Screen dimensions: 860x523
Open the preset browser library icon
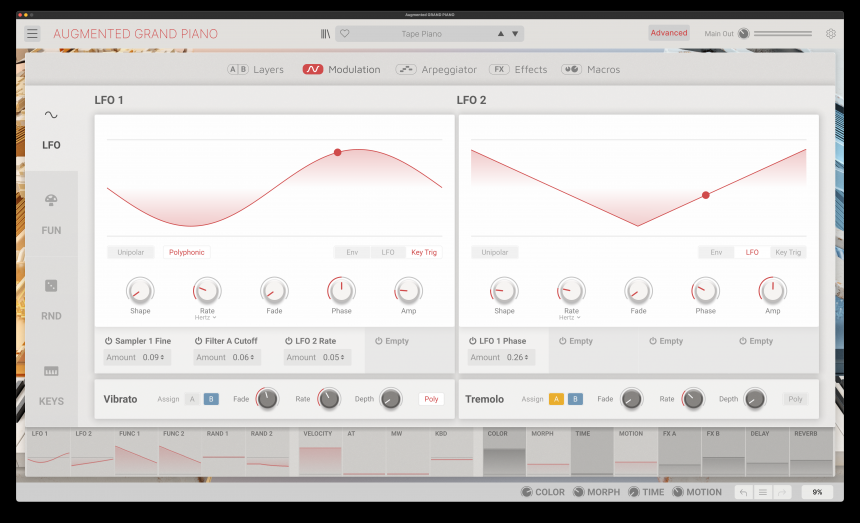pos(325,34)
